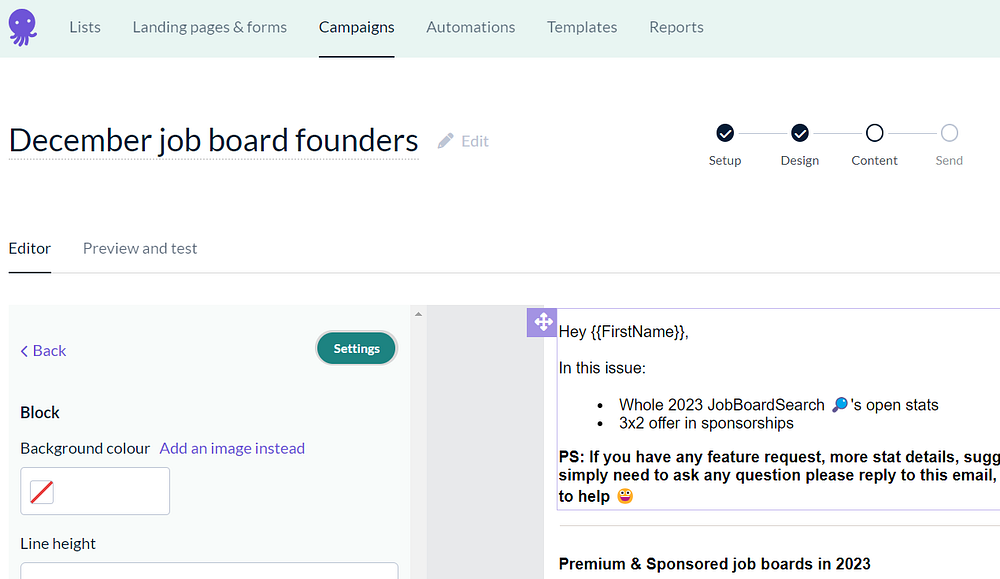
Task: Open Landing pages & forms
Action: [x=209, y=27]
